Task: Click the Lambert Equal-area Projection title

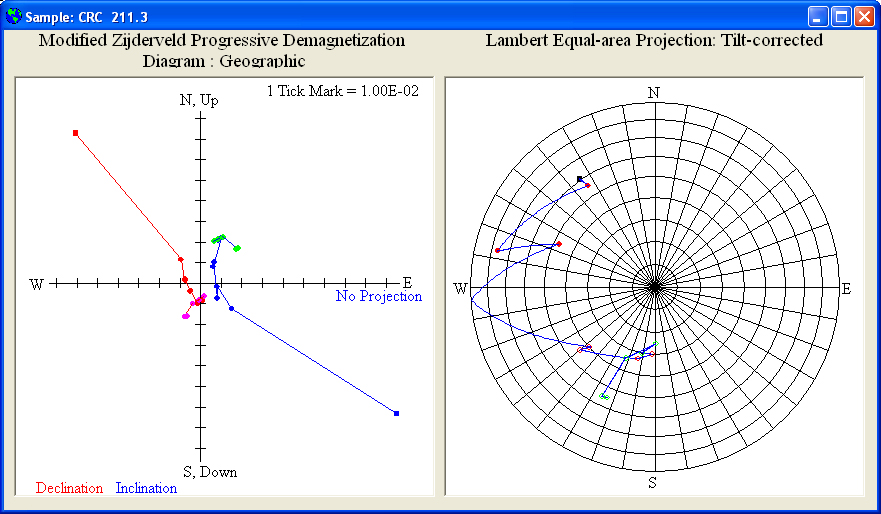Action: [x=654, y=40]
